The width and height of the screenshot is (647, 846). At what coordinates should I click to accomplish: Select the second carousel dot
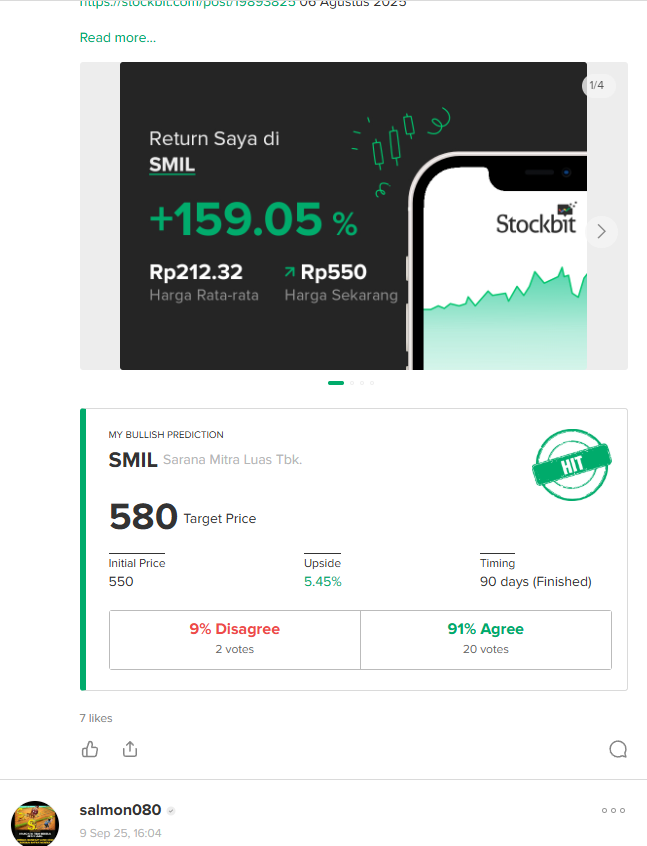351,383
